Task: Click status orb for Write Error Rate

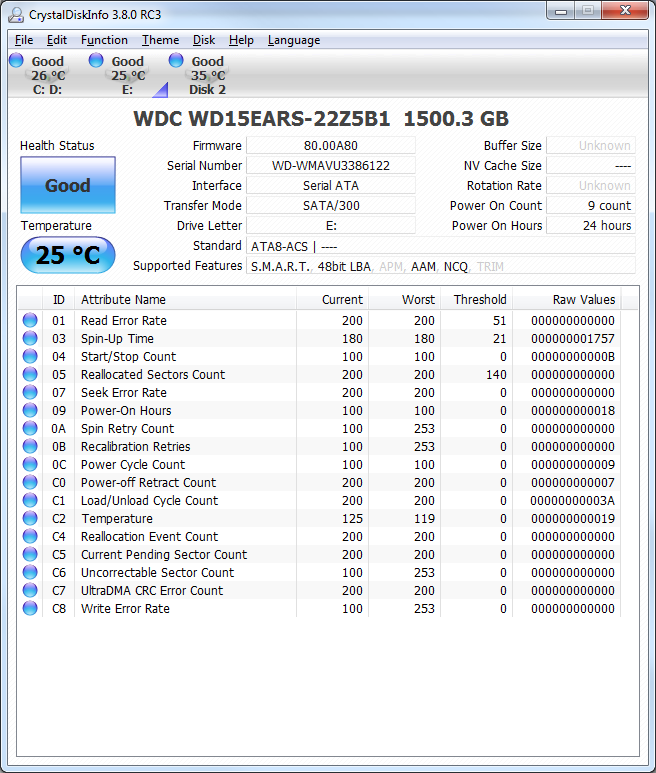Action: coord(30,608)
